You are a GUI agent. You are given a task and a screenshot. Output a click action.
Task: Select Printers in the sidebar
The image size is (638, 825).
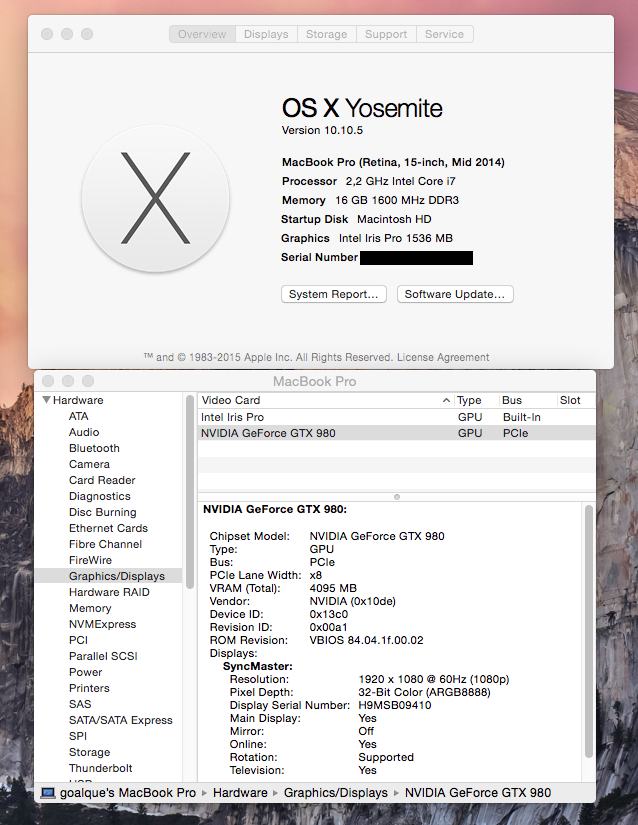[x=89, y=688]
